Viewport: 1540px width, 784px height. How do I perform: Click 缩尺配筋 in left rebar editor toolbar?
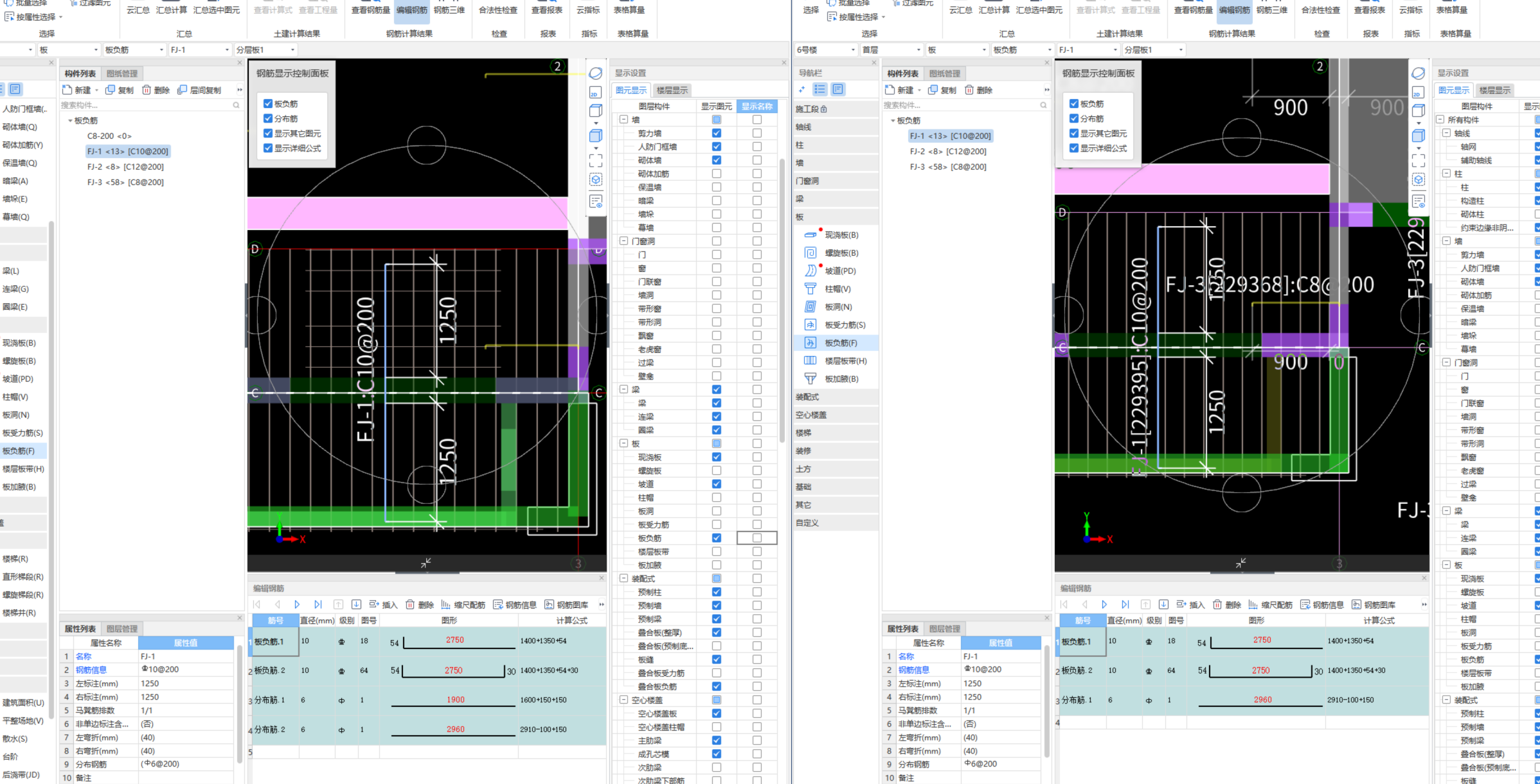click(463, 605)
